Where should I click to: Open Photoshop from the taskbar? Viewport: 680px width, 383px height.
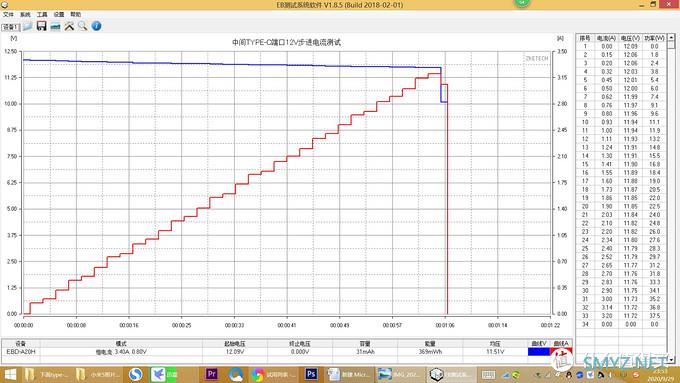click(x=311, y=374)
